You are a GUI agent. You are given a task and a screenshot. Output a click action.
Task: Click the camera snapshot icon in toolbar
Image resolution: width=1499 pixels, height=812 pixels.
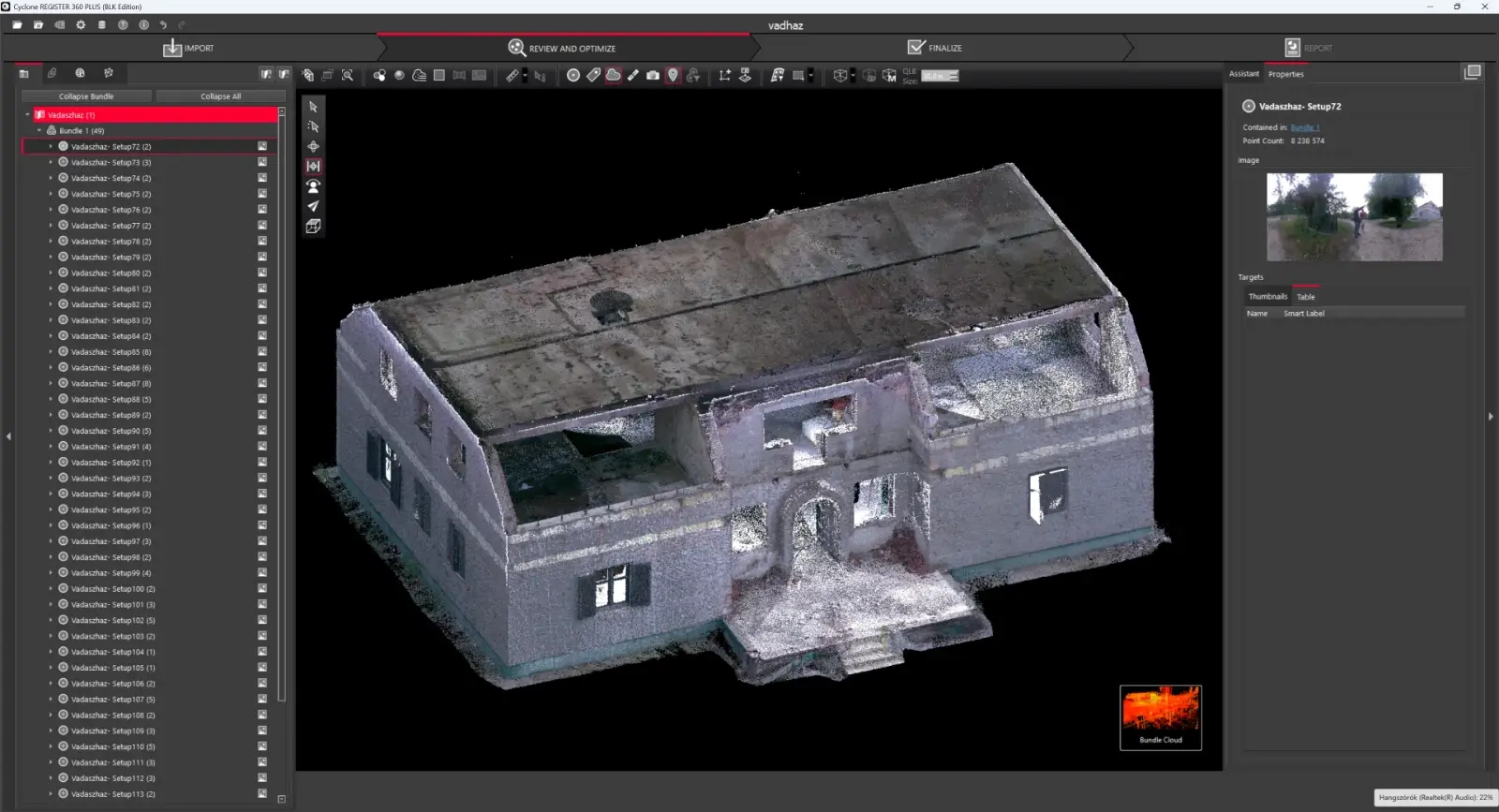[653, 75]
